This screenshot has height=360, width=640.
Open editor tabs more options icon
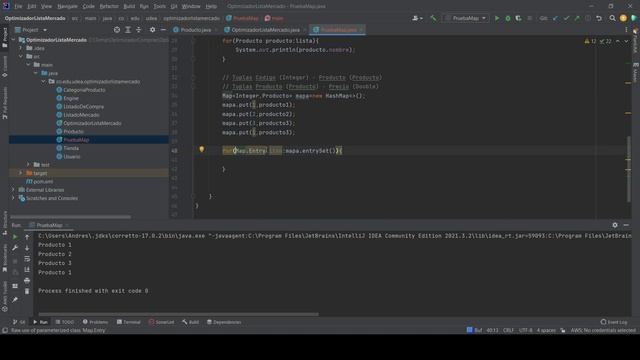click(626, 30)
